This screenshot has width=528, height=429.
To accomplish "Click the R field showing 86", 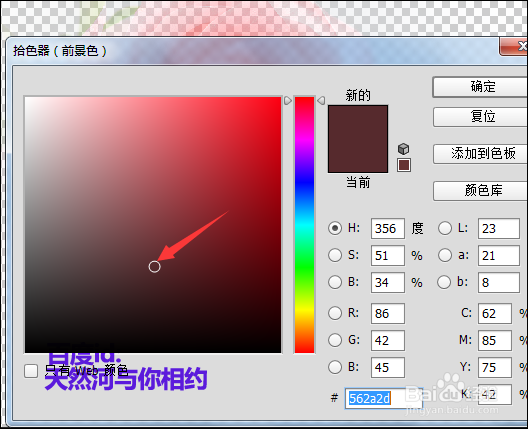I will click(388, 314).
